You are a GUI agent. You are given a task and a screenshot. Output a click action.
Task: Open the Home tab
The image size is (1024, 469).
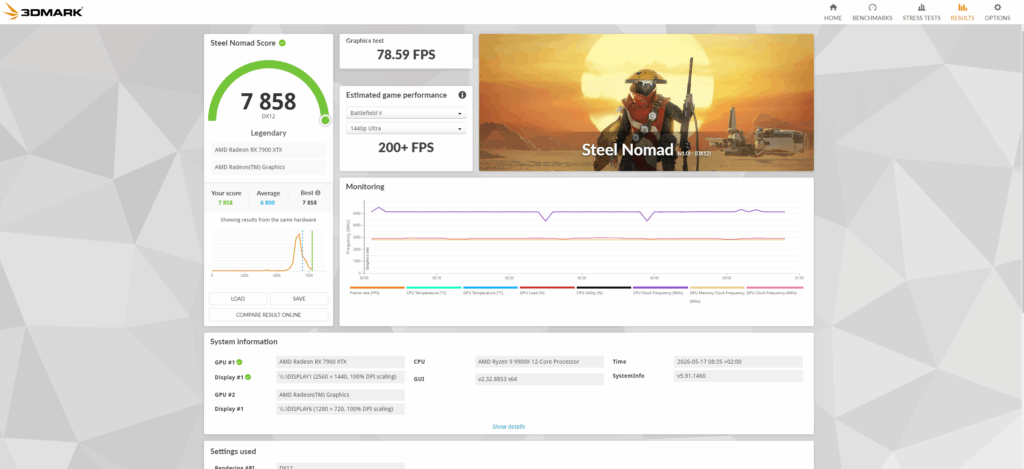pos(833,12)
